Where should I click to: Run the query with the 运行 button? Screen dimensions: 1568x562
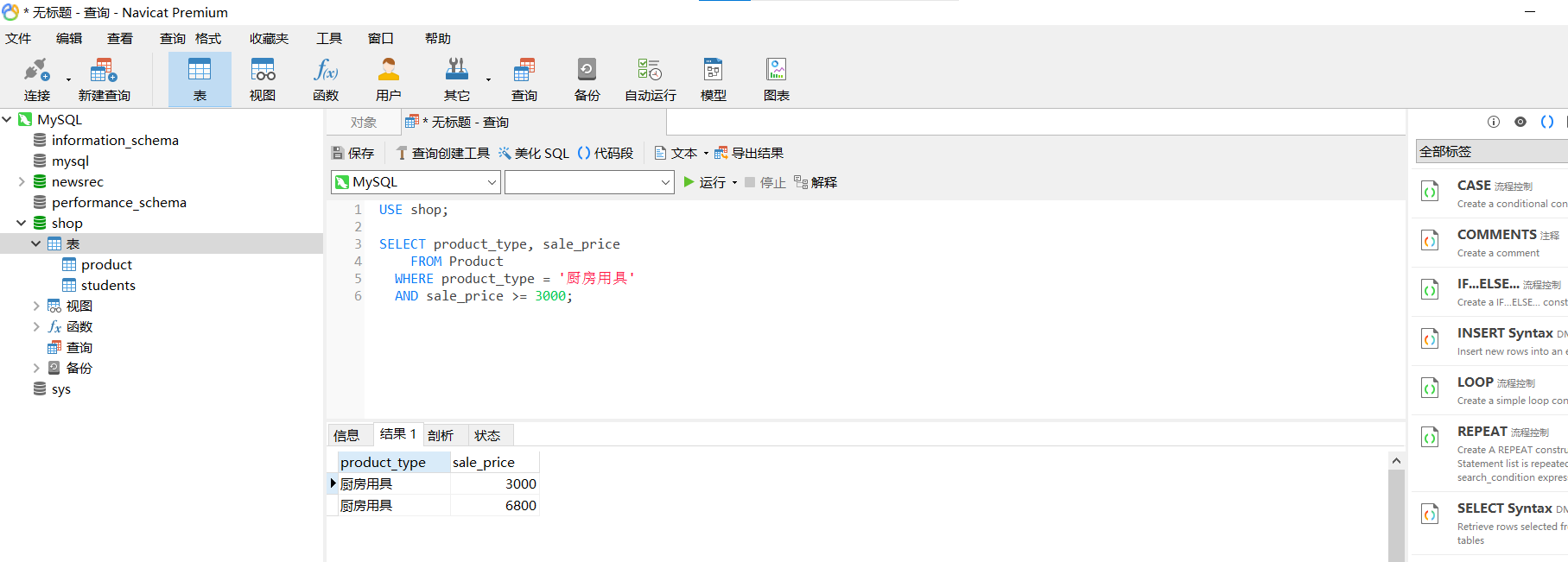(x=704, y=182)
